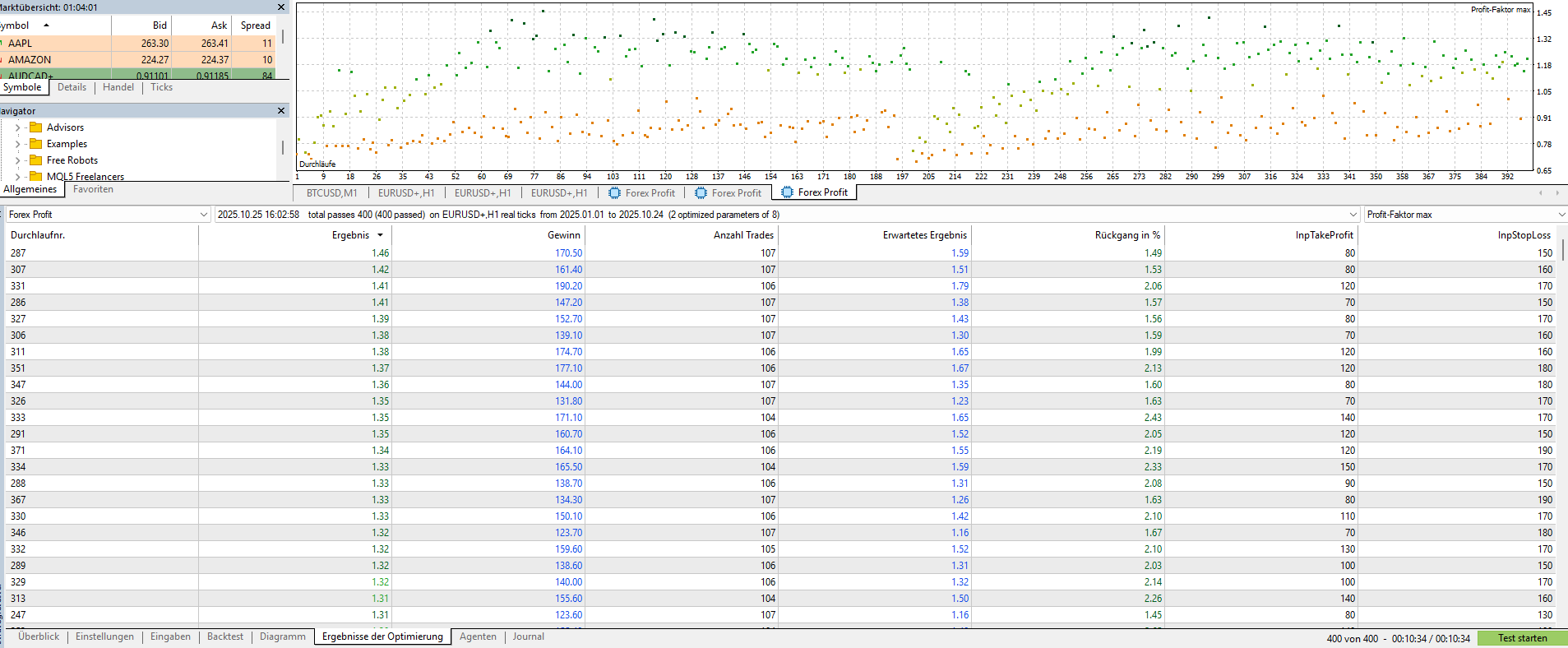
Task: Click gear icon on first Forex Profit tab
Action: point(614,193)
